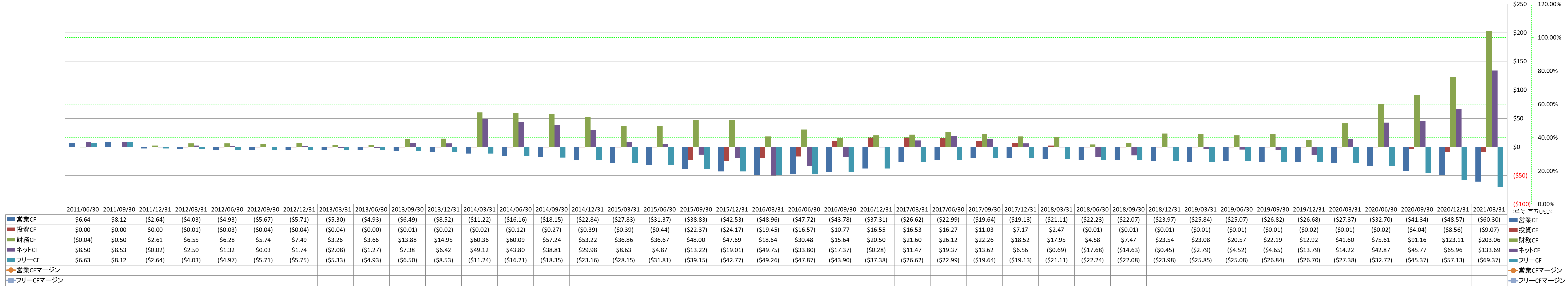Click the ($24.17) 投資CF cell under 2015/12/31
The width and height of the screenshot is (1568, 286).
pos(732,230)
